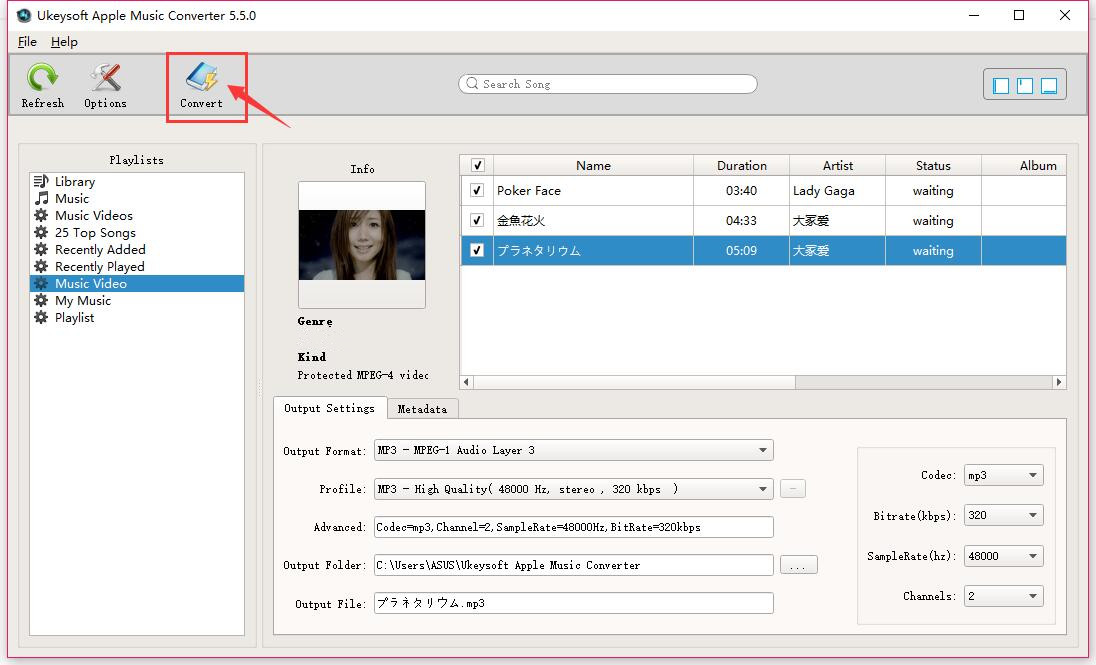Click the song list horizontal scrollbar thumb

click(x=635, y=382)
